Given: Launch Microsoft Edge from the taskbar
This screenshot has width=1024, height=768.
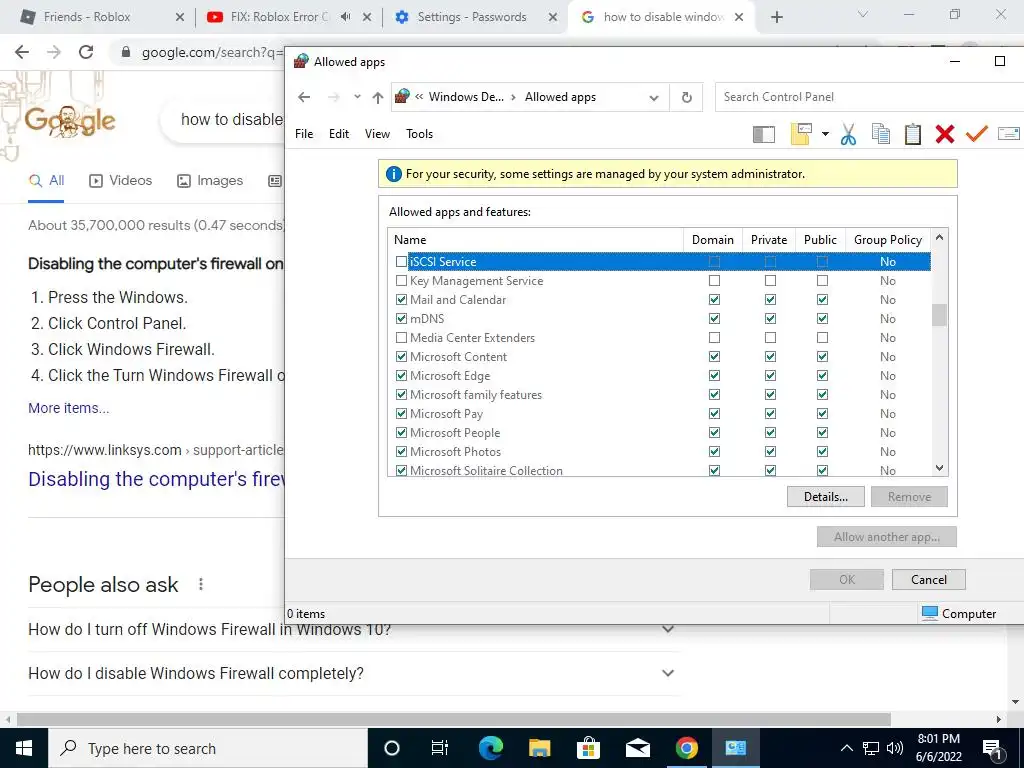Looking at the screenshot, I should (490, 748).
